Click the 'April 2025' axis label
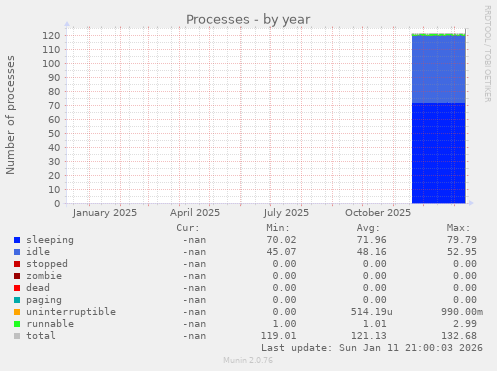This screenshot has height=371, width=497. 195,213
